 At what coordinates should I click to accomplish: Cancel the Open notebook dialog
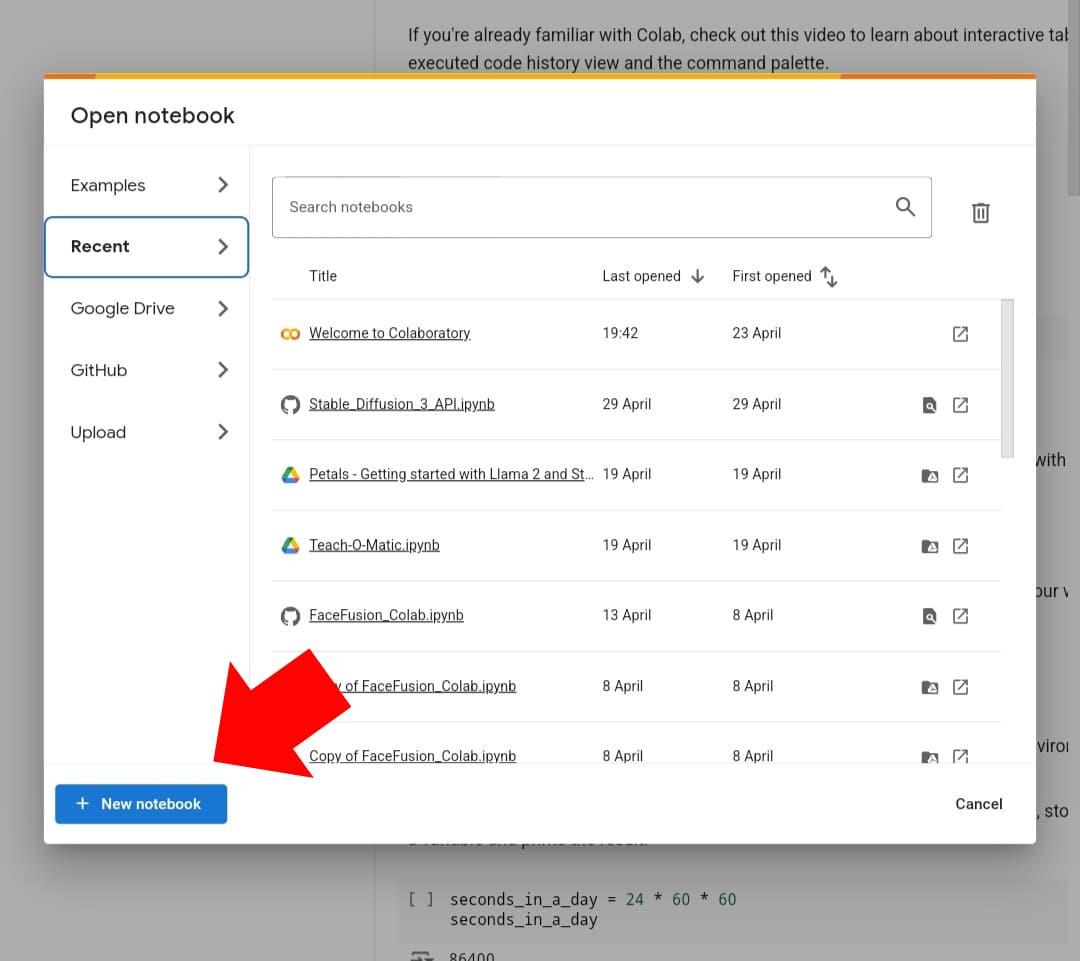(x=978, y=804)
